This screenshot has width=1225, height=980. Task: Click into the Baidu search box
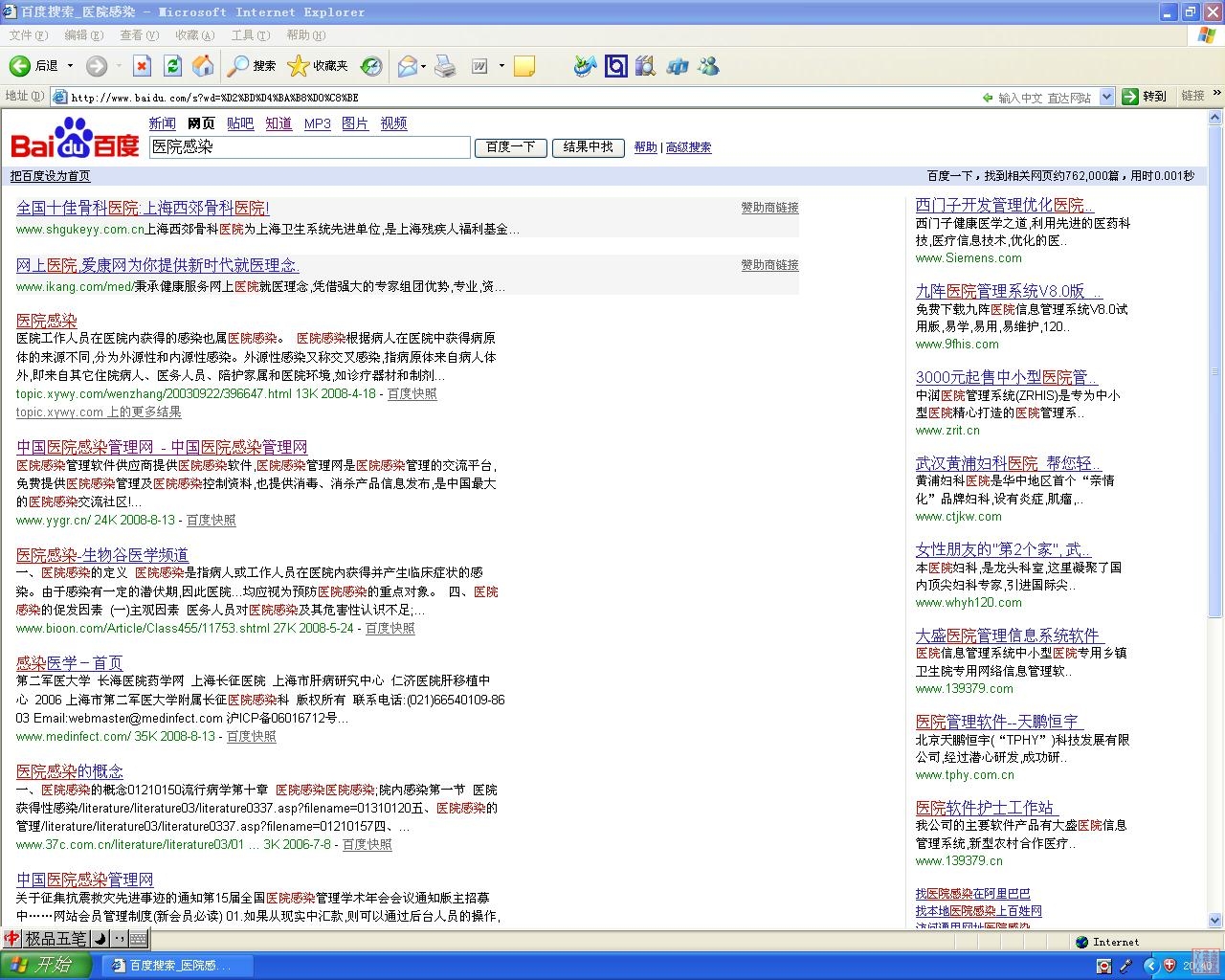coord(310,147)
